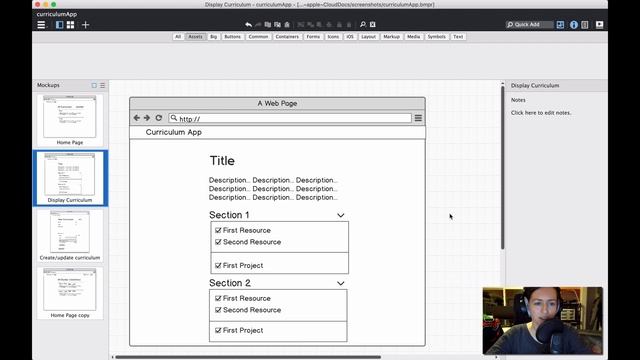
Task: Toggle the blue Inspector info icon
Action: click(574, 24)
